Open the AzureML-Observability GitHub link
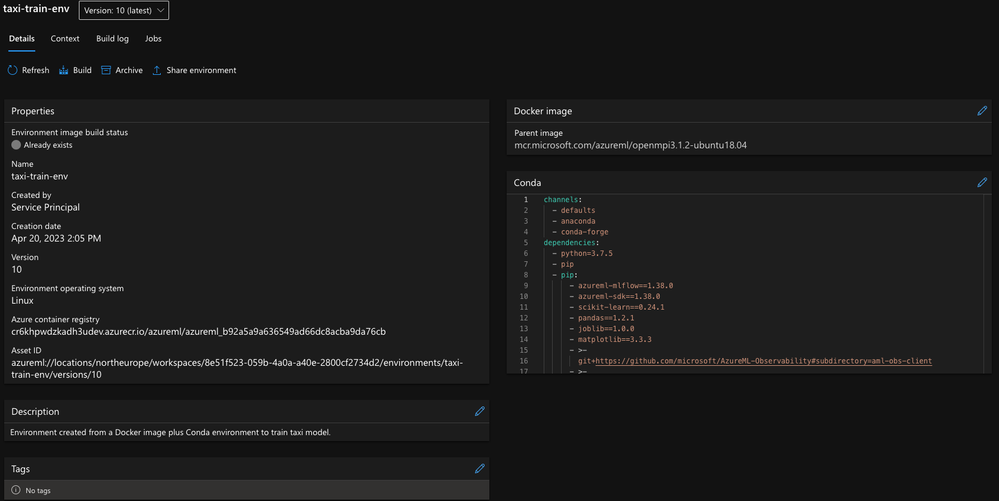This screenshot has height=501, width=999. (x=763, y=361)
